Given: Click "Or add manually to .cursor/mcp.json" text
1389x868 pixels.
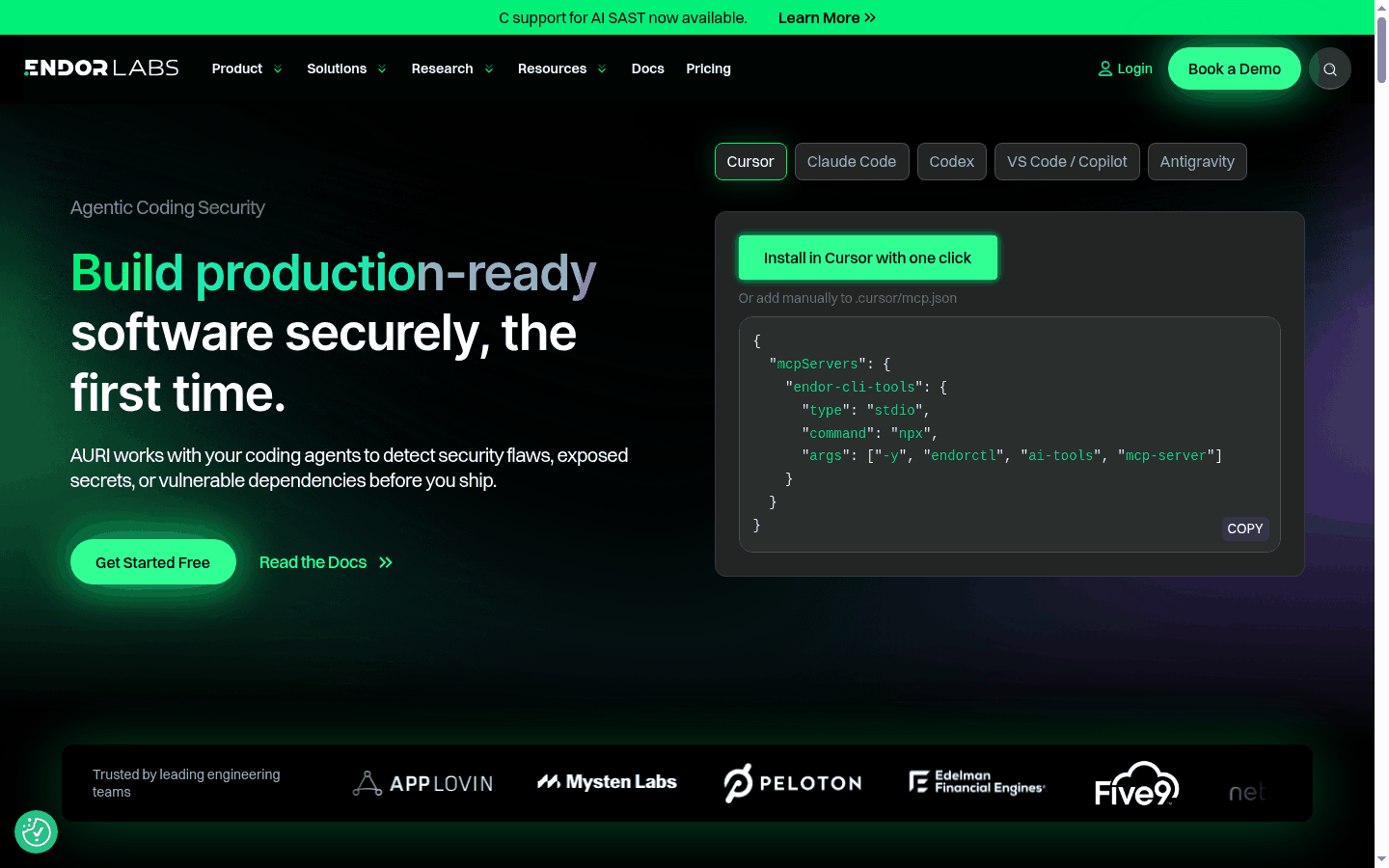Looking at the screenshot, I should pos(848,298).
